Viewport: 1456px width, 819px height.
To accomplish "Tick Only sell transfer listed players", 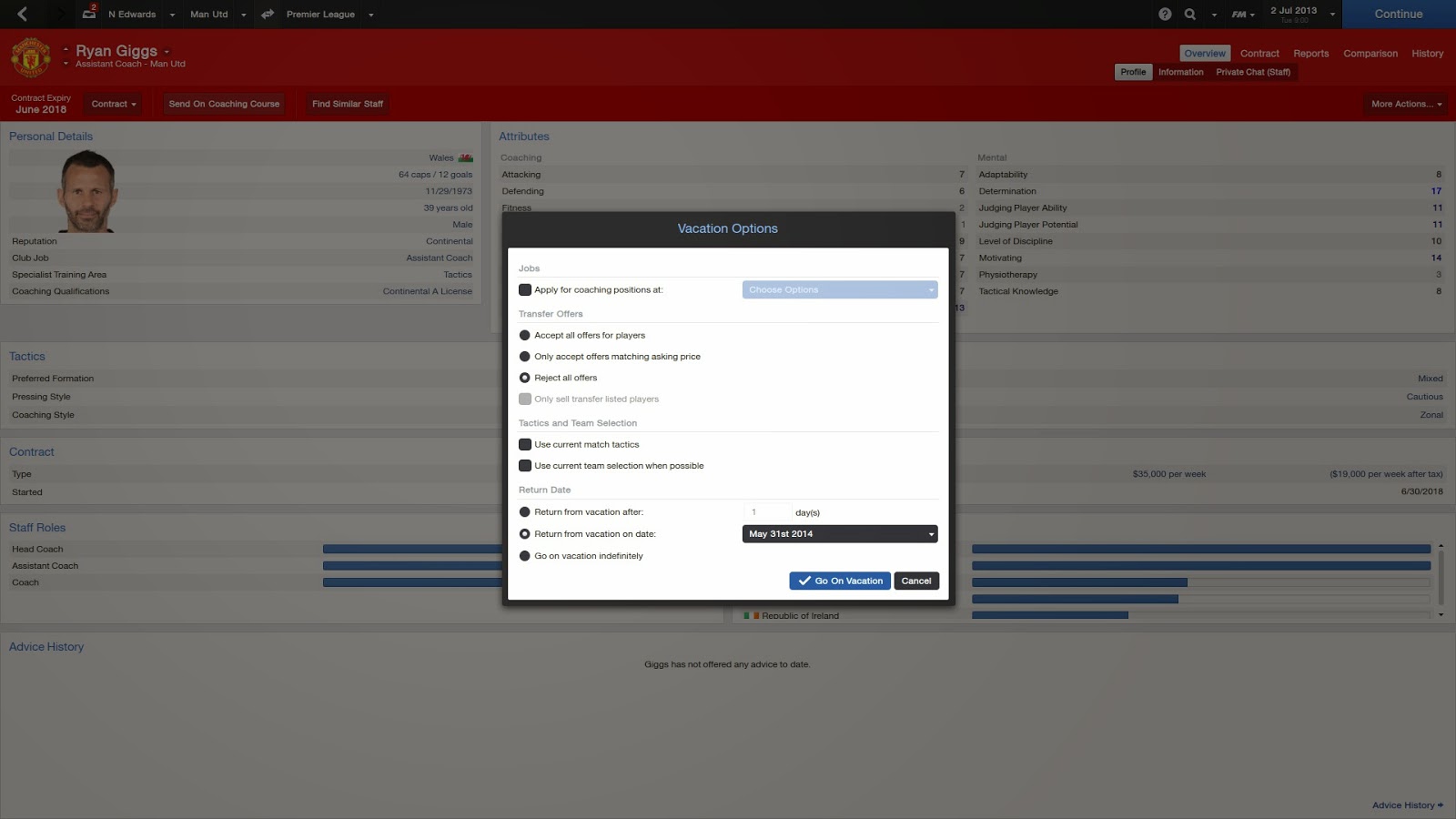I will point(525,399).
